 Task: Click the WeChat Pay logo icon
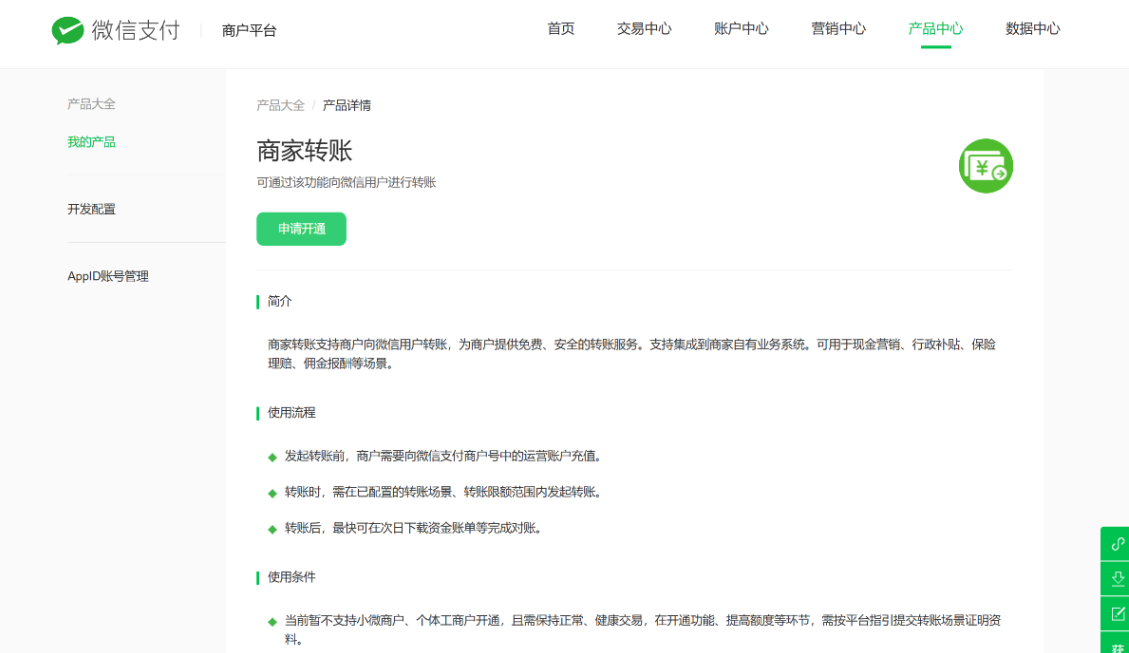pos(68,31)
